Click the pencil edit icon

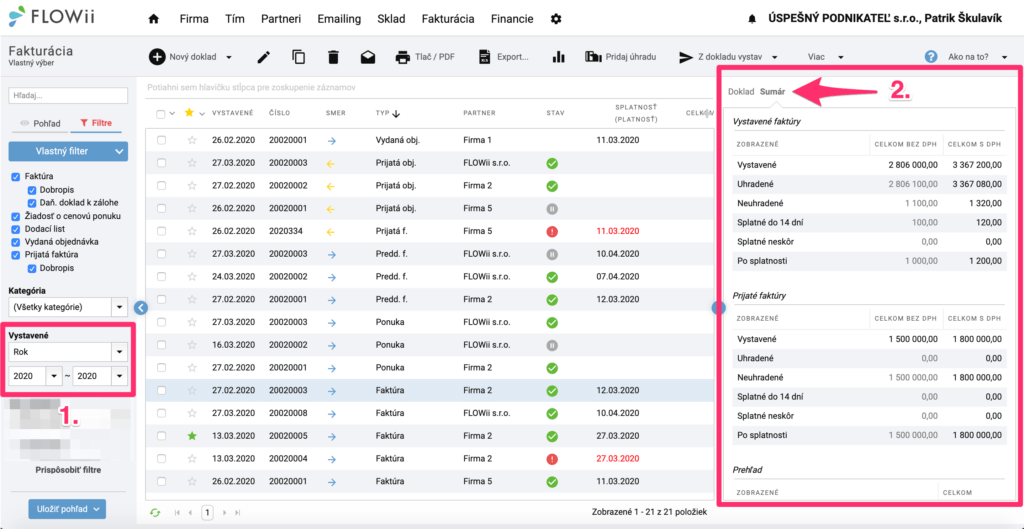pos(263,57)
